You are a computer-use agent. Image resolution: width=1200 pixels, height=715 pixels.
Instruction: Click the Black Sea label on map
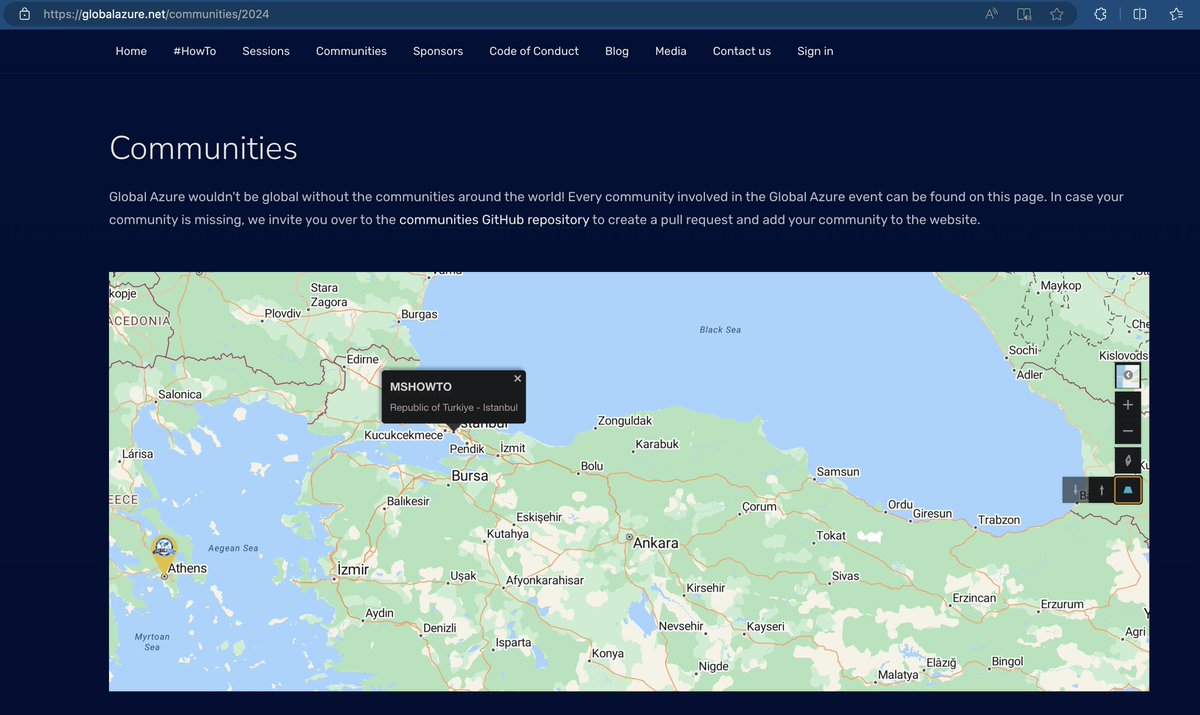pyautogui.click(x=720, y=329)
